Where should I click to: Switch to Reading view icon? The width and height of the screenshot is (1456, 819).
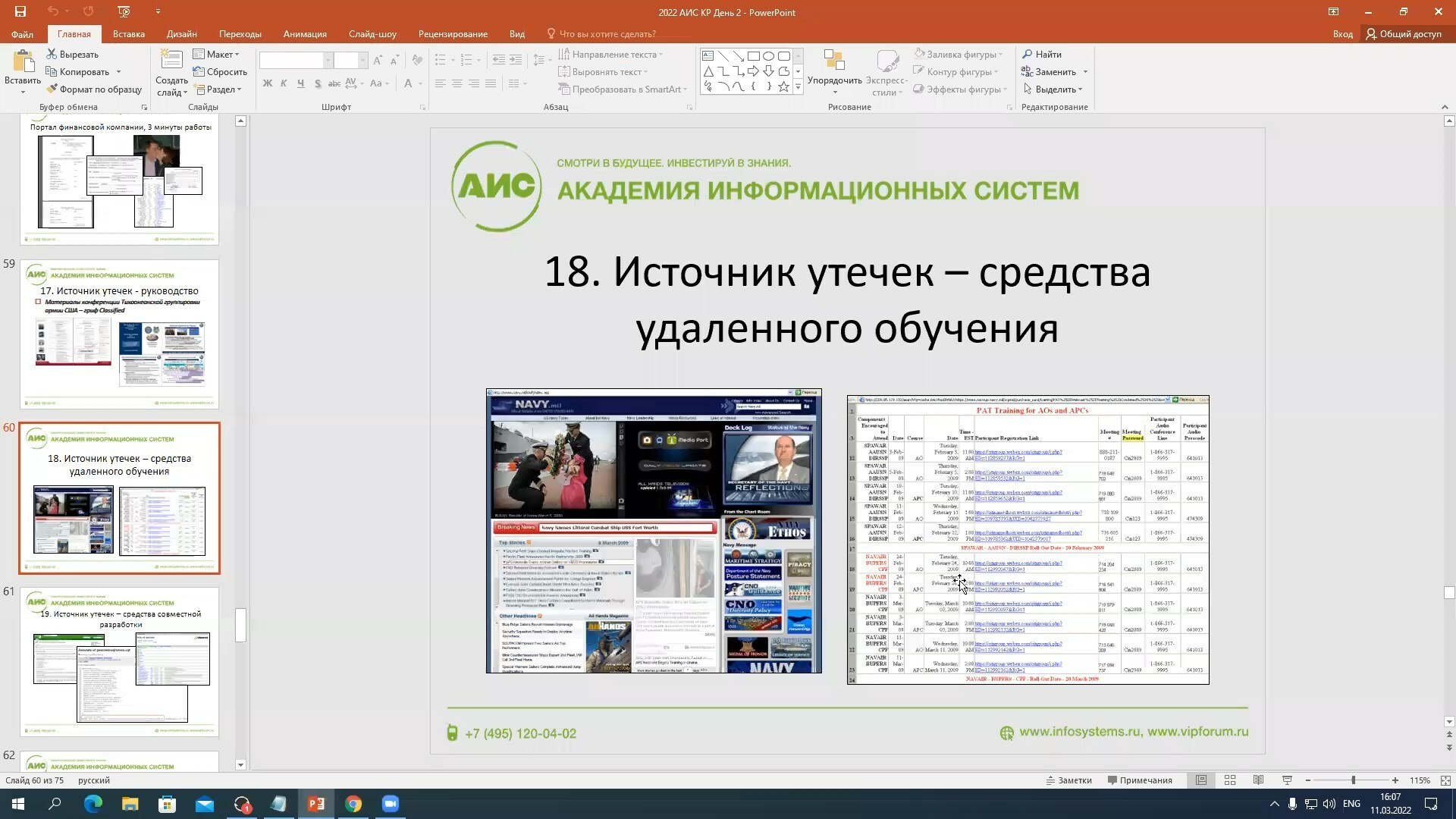point(1258,780)
